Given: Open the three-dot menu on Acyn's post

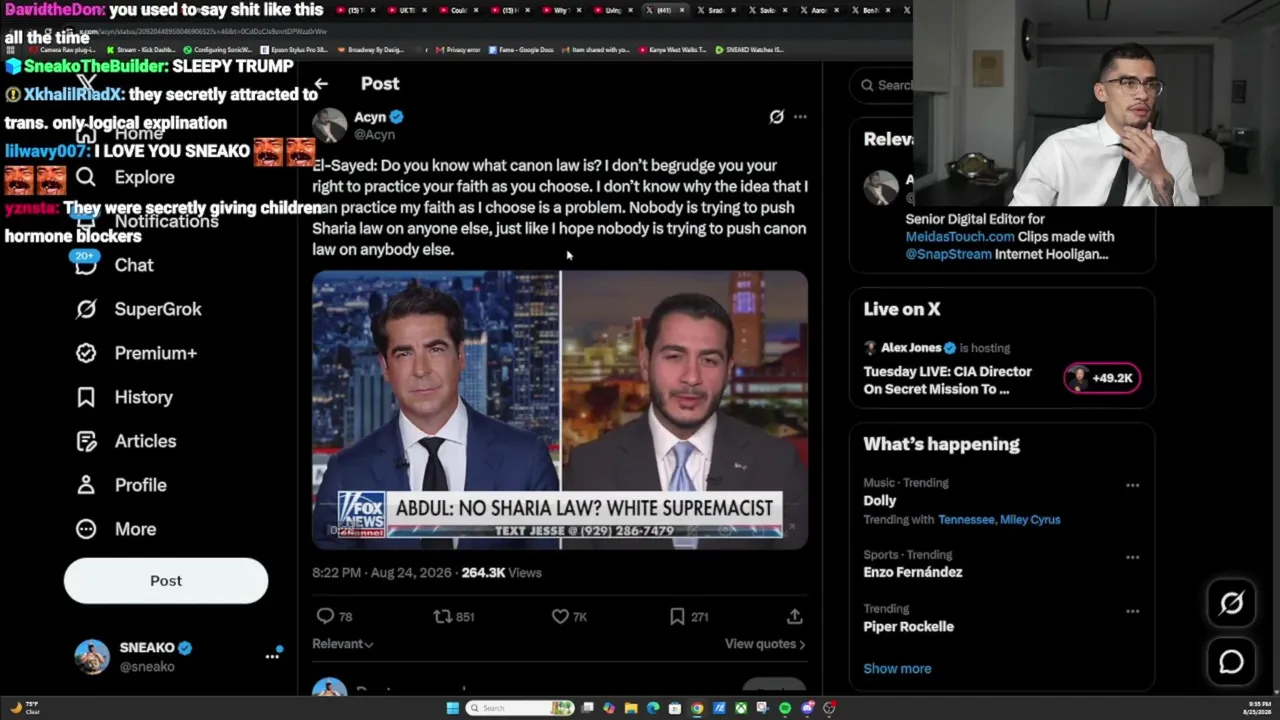Looking at the screenshot, I should point(800,117).
